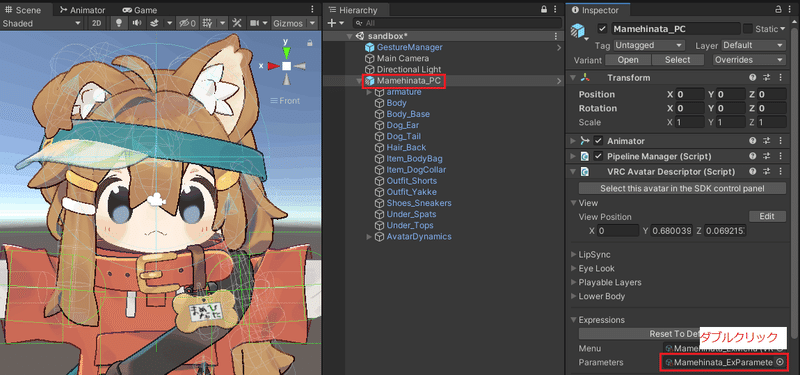Click the plus create button in Hierarchy

click(331, 23)
